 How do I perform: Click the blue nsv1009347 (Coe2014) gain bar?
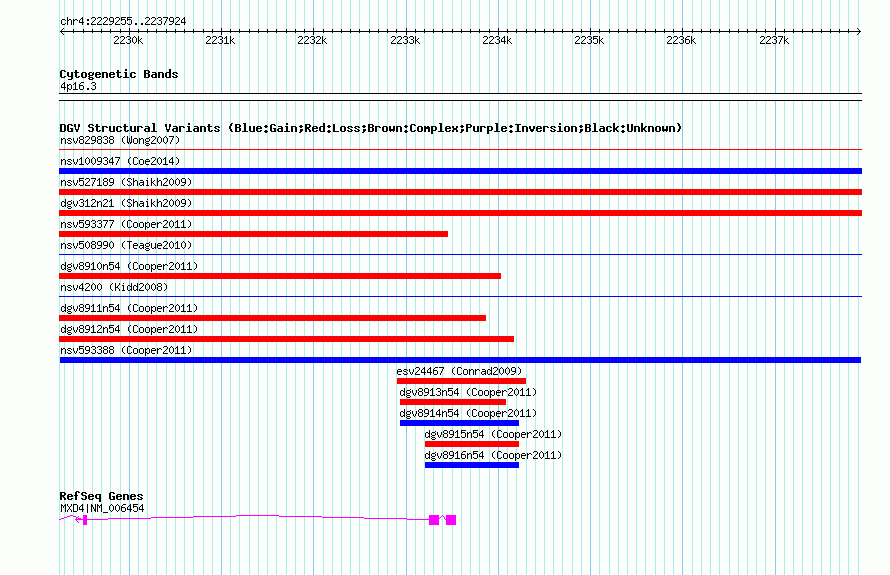pyautogui.click(x=460, y=171)
